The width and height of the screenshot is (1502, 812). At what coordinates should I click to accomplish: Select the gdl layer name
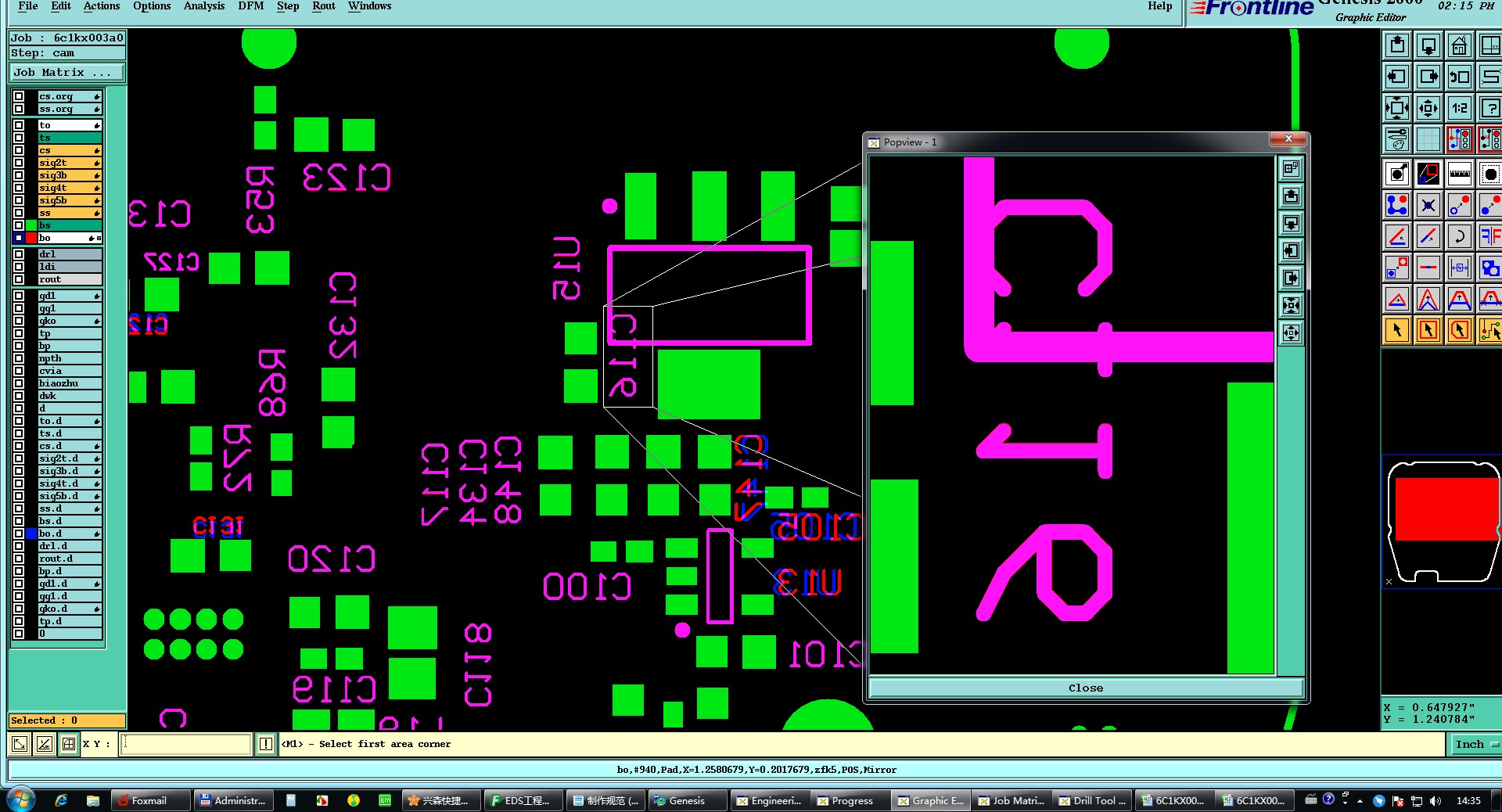tap(69, 296)
